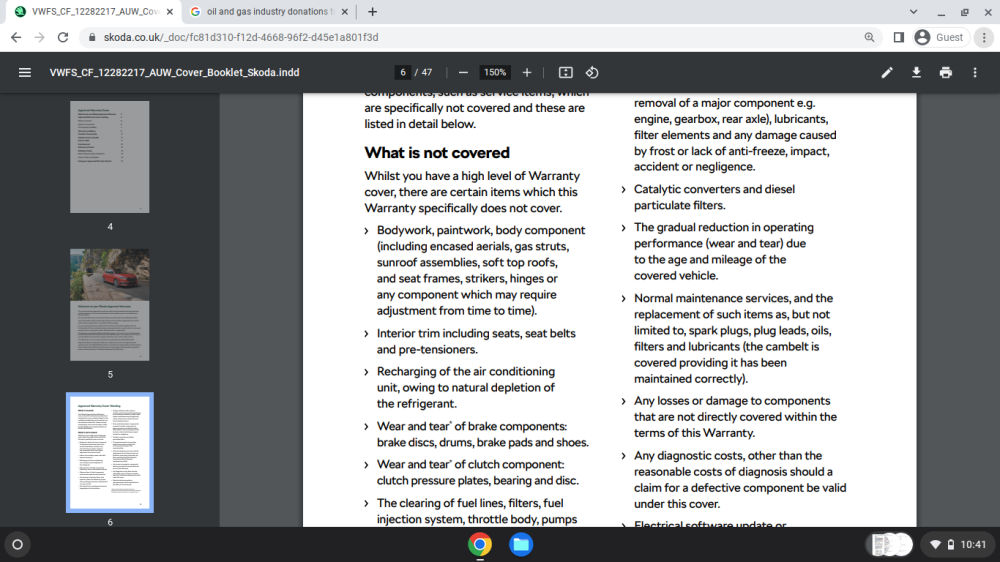Image resolution: width=1000 pixels, height=562 pixels.
Task: Expand the tab search dropdown arrow
Action: point(913,11)
